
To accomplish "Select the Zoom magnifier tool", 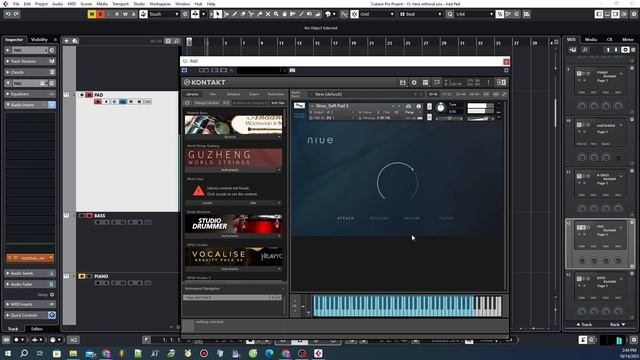I will pos(276,14).
